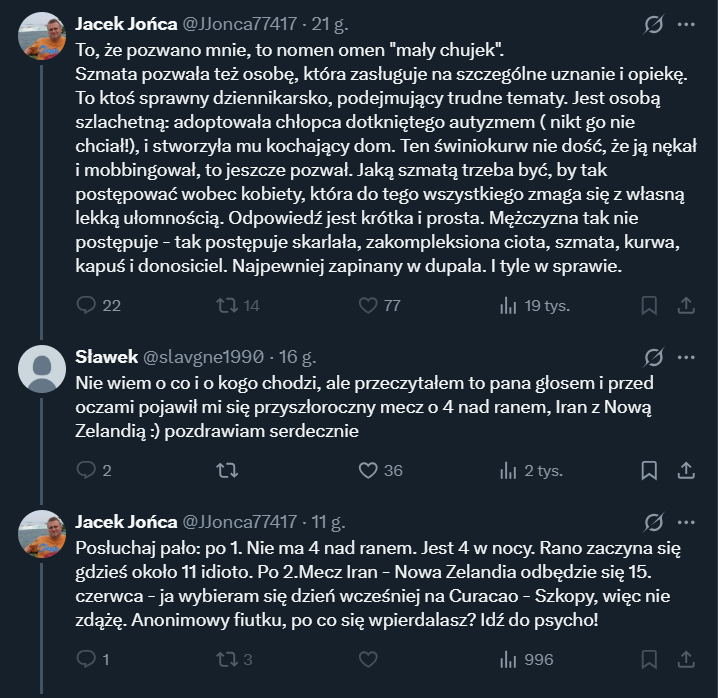
Task: Open Slawek's profile avatar
Action: (43, 370)
